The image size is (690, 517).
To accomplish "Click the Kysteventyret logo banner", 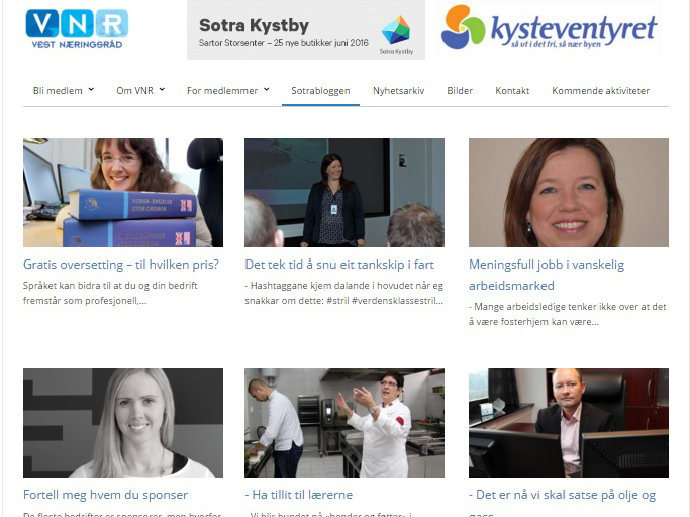I will click(549, 27).
